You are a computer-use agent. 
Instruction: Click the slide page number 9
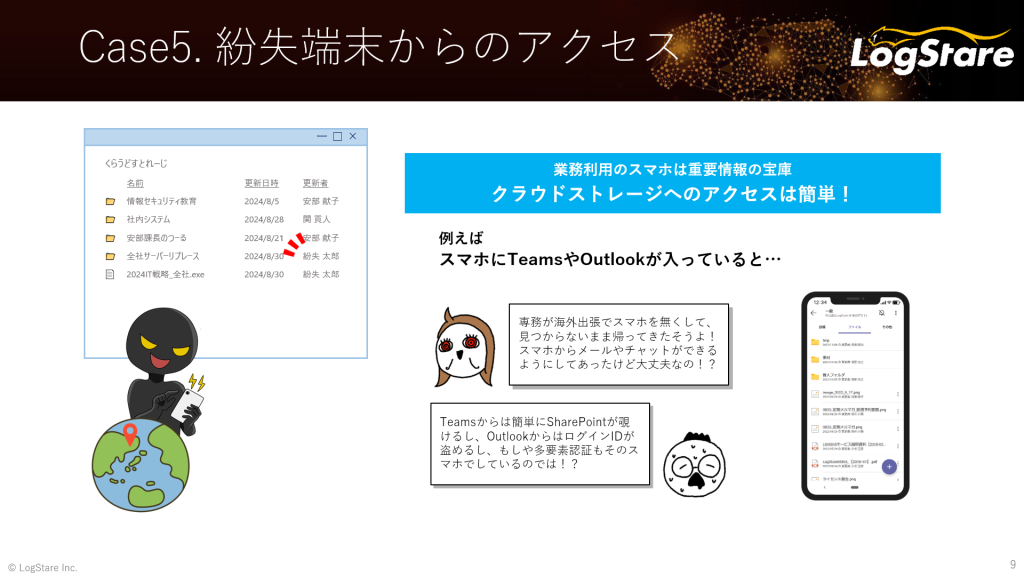click(x=1013, y=564)
